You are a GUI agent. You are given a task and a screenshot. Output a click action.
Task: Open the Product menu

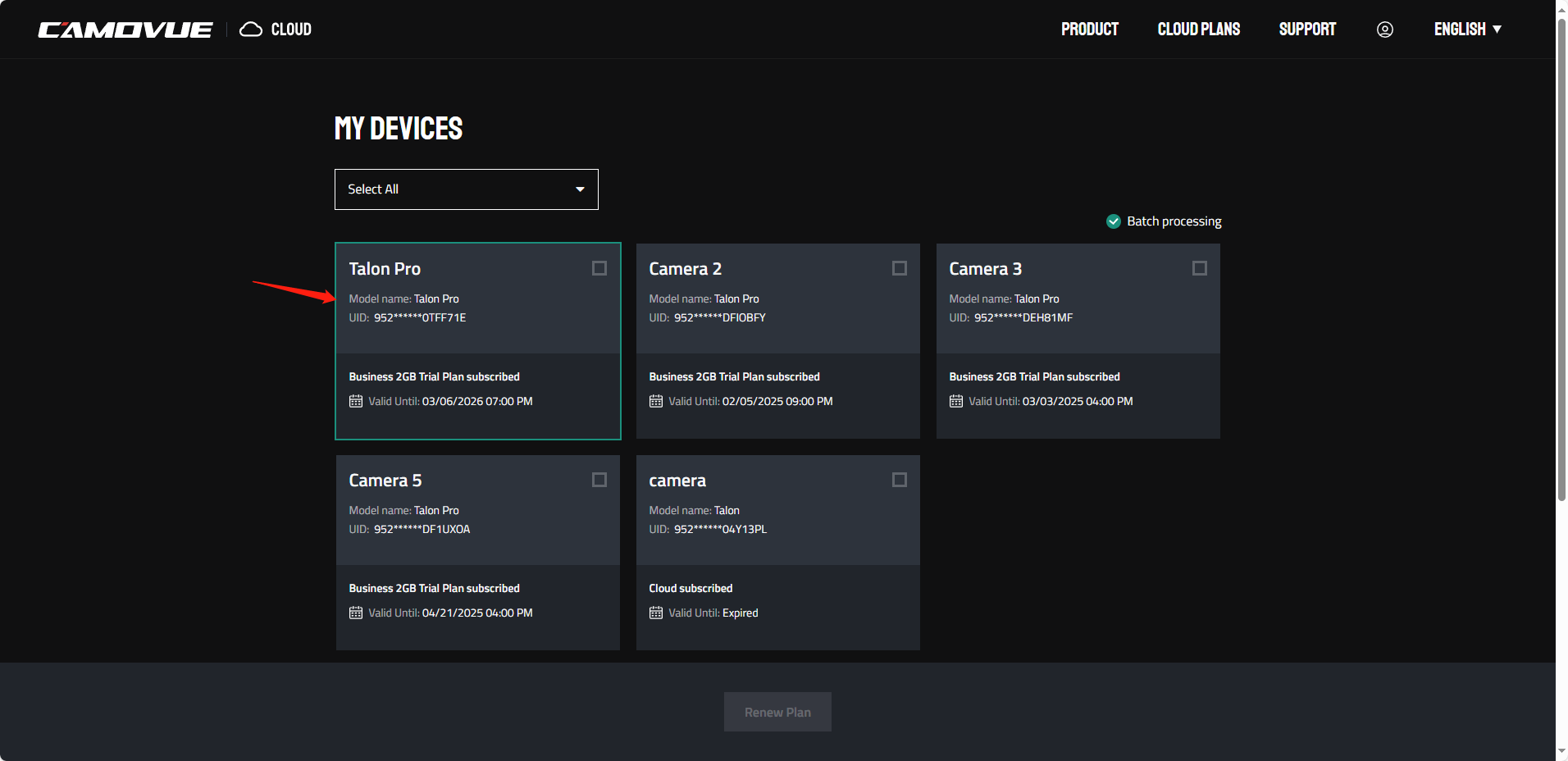pyautogui.click(x=1090, y=30)
